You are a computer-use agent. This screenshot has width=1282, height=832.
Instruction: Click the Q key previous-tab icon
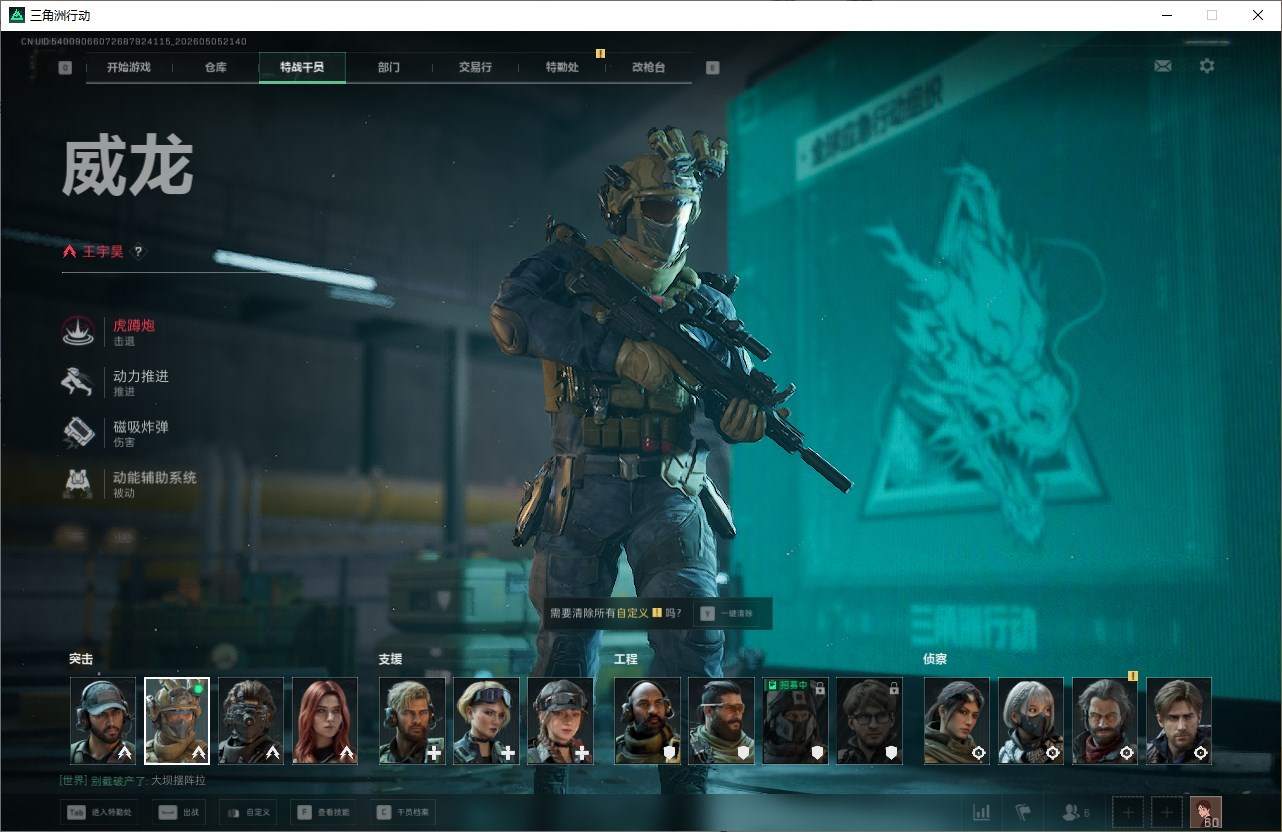[65, 68]
